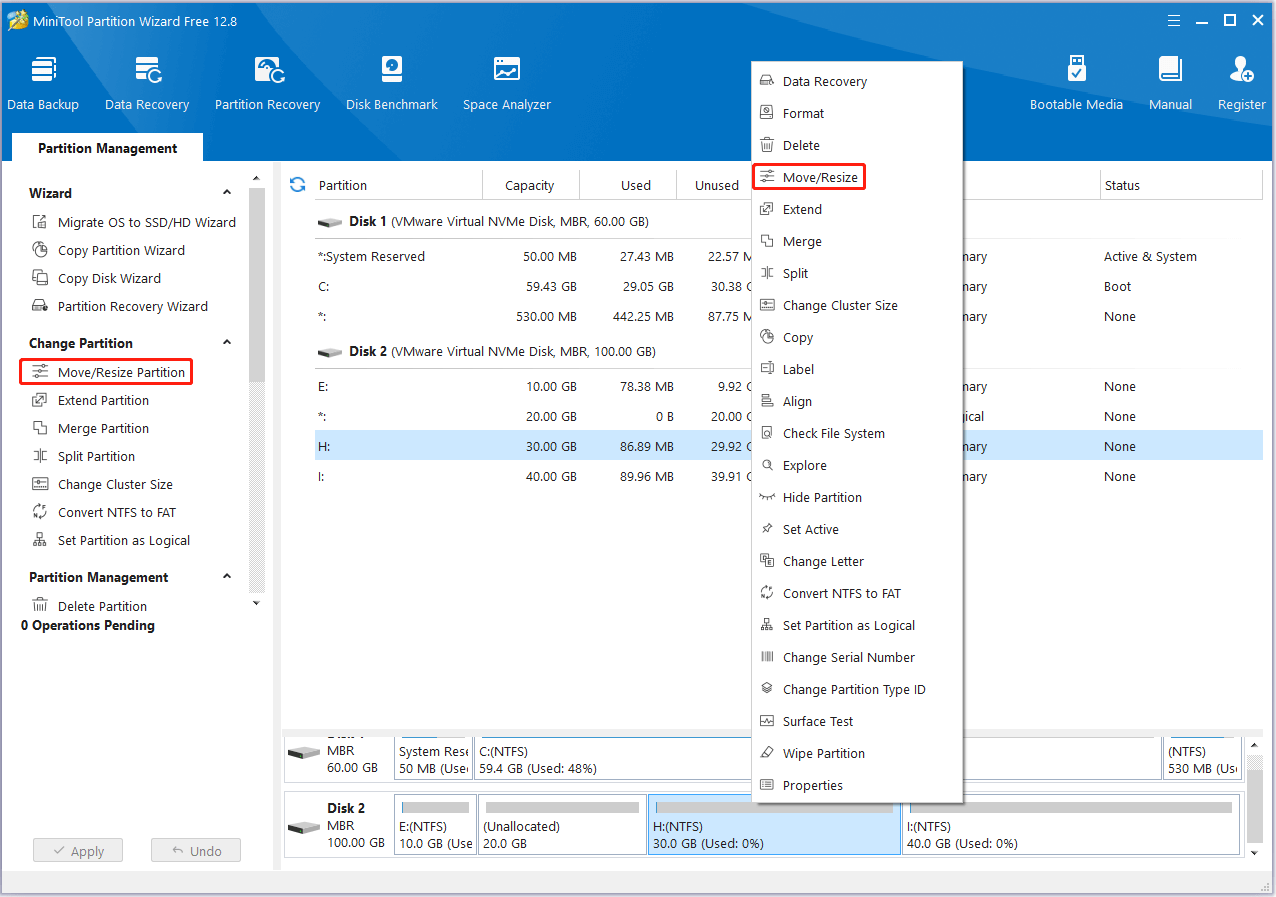This screenshot has width=1276, height=897.
Task: Sort by the Status column header
Action: (1181, 185)
